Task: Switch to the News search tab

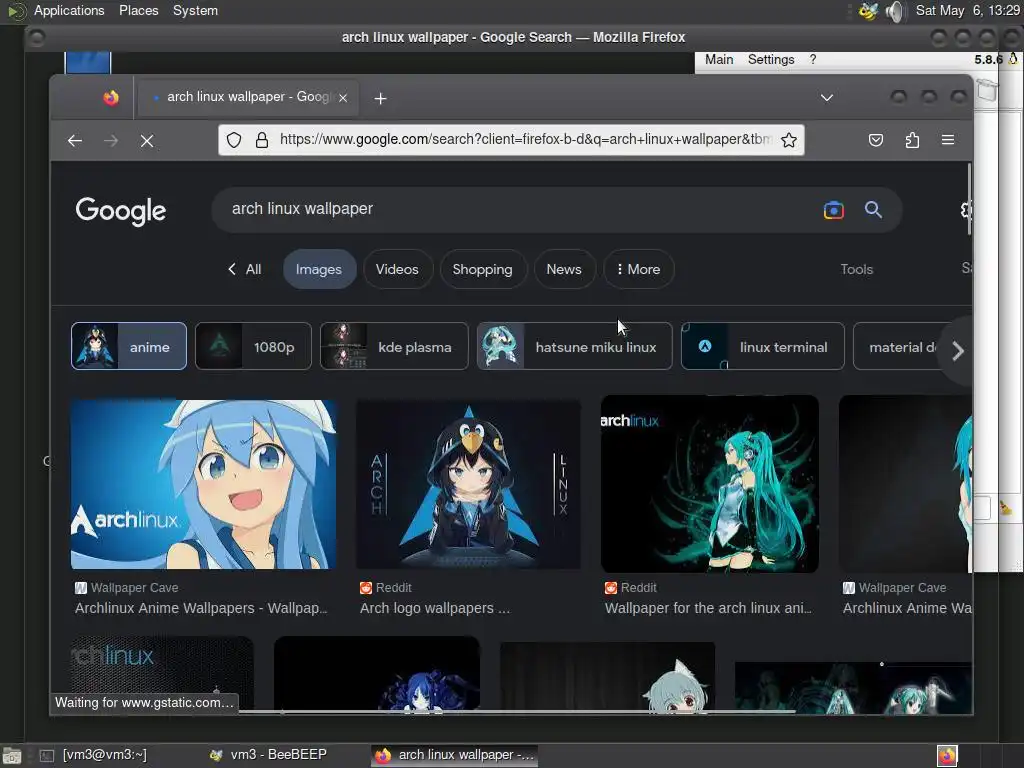Action: [564, 269]
